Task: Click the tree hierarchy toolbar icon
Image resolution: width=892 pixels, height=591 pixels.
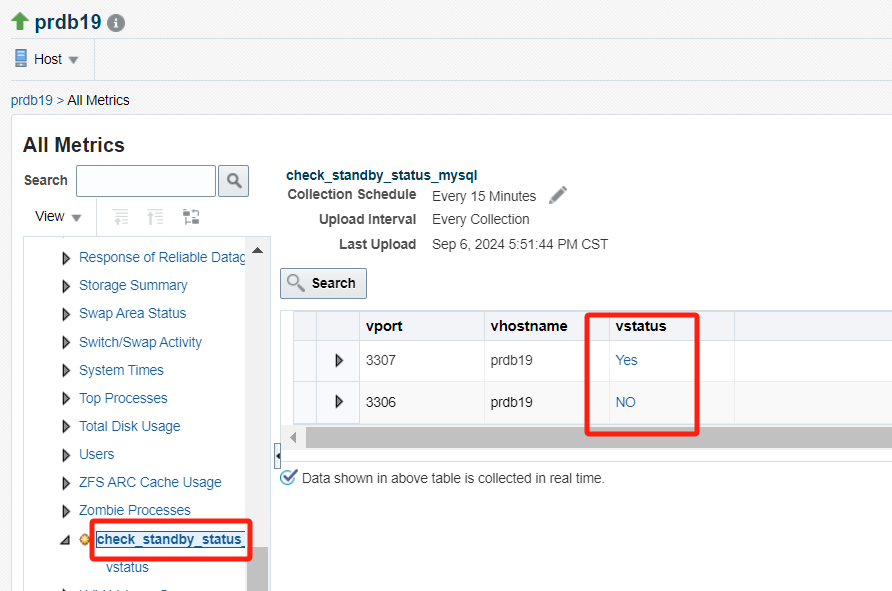Action: coord(191,217)
